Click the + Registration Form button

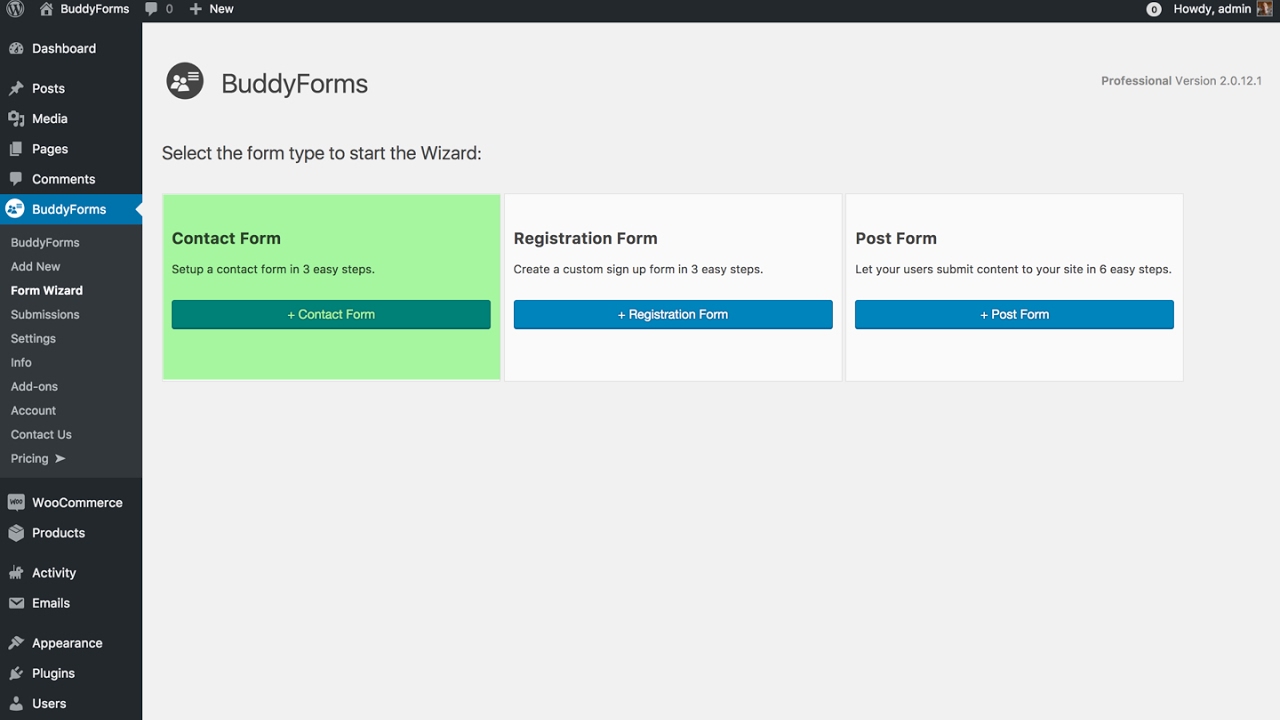coord(673,314)
